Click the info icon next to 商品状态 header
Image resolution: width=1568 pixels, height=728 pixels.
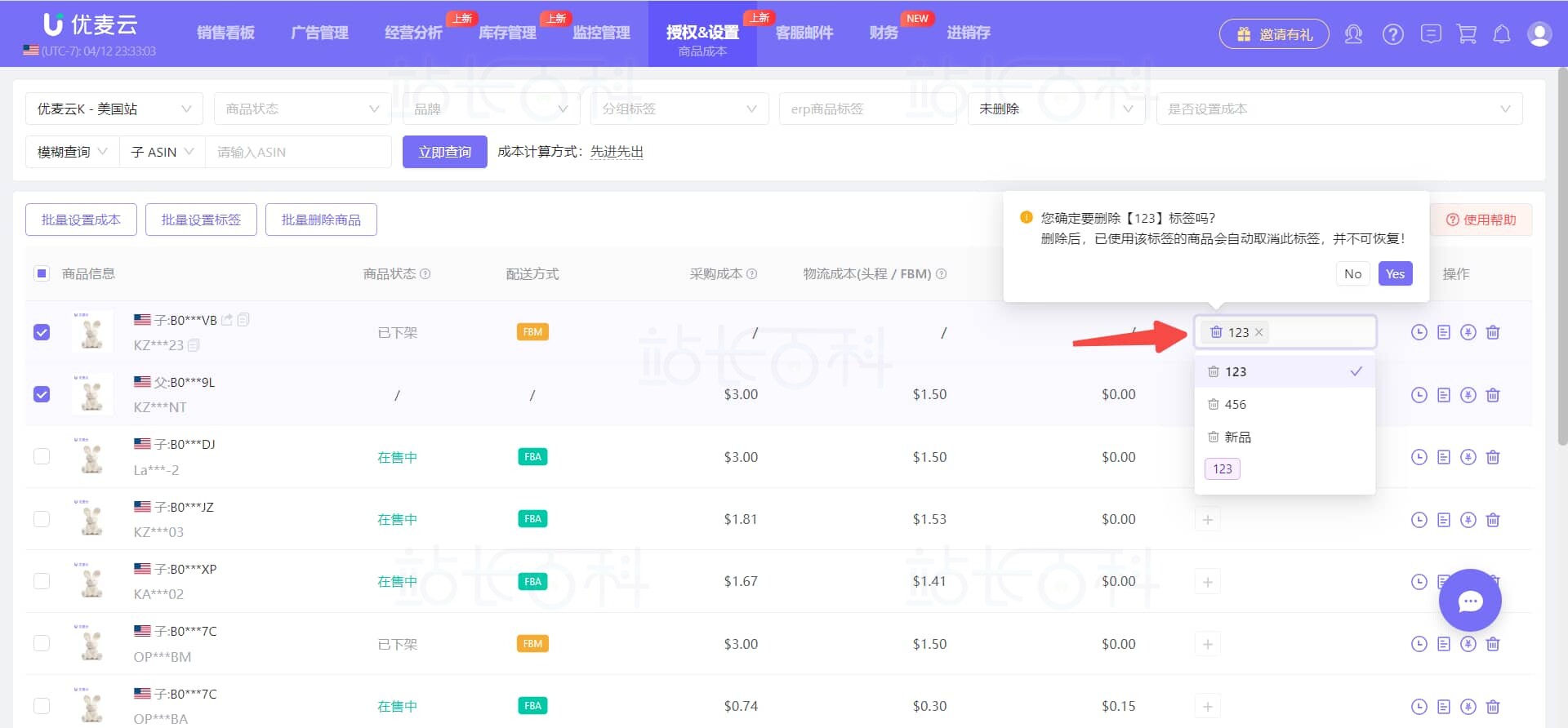point(425,273)
